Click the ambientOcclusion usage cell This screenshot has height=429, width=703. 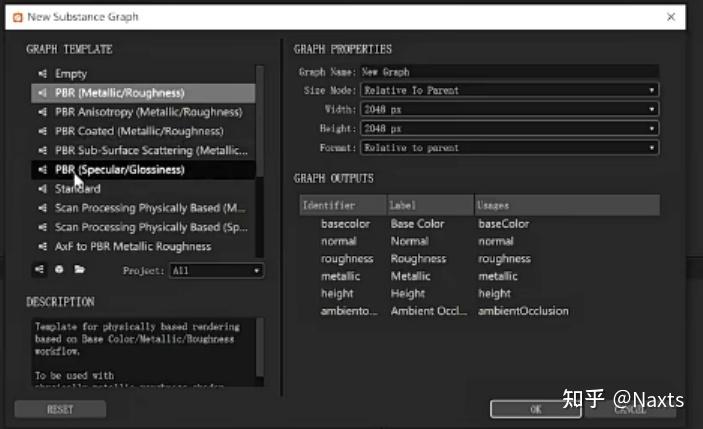pyautogui.click(x=523, y=311)
